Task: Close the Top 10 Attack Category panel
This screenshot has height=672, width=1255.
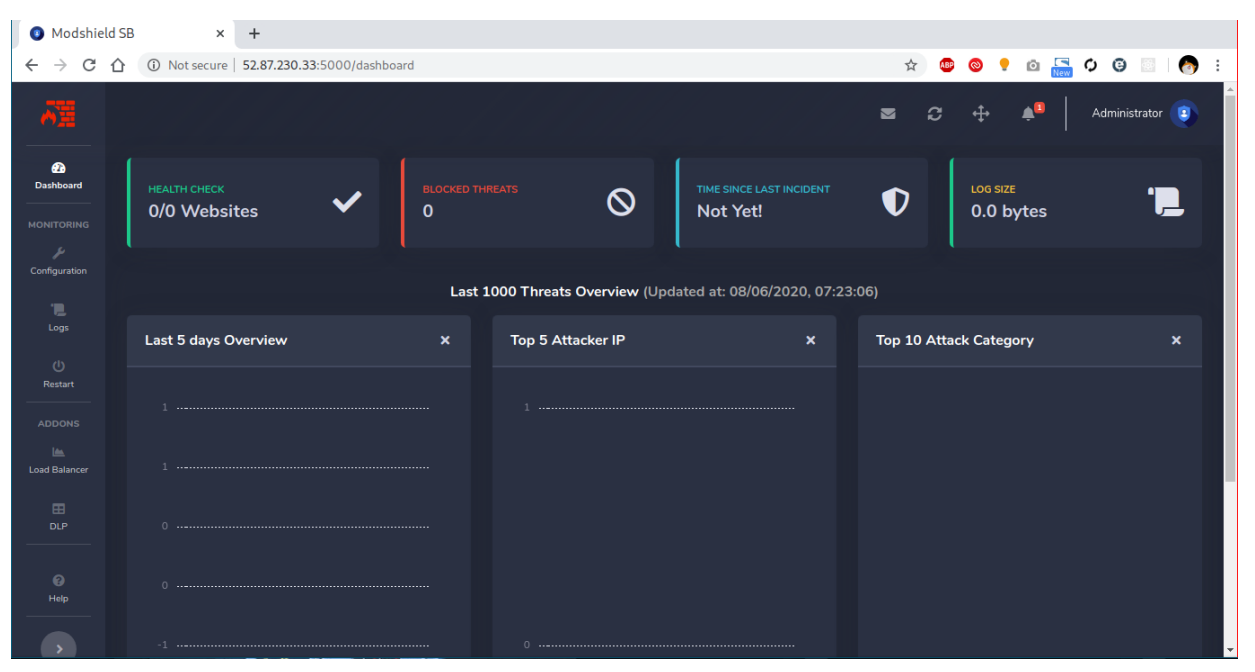Action: click(x=1176, y=341)
